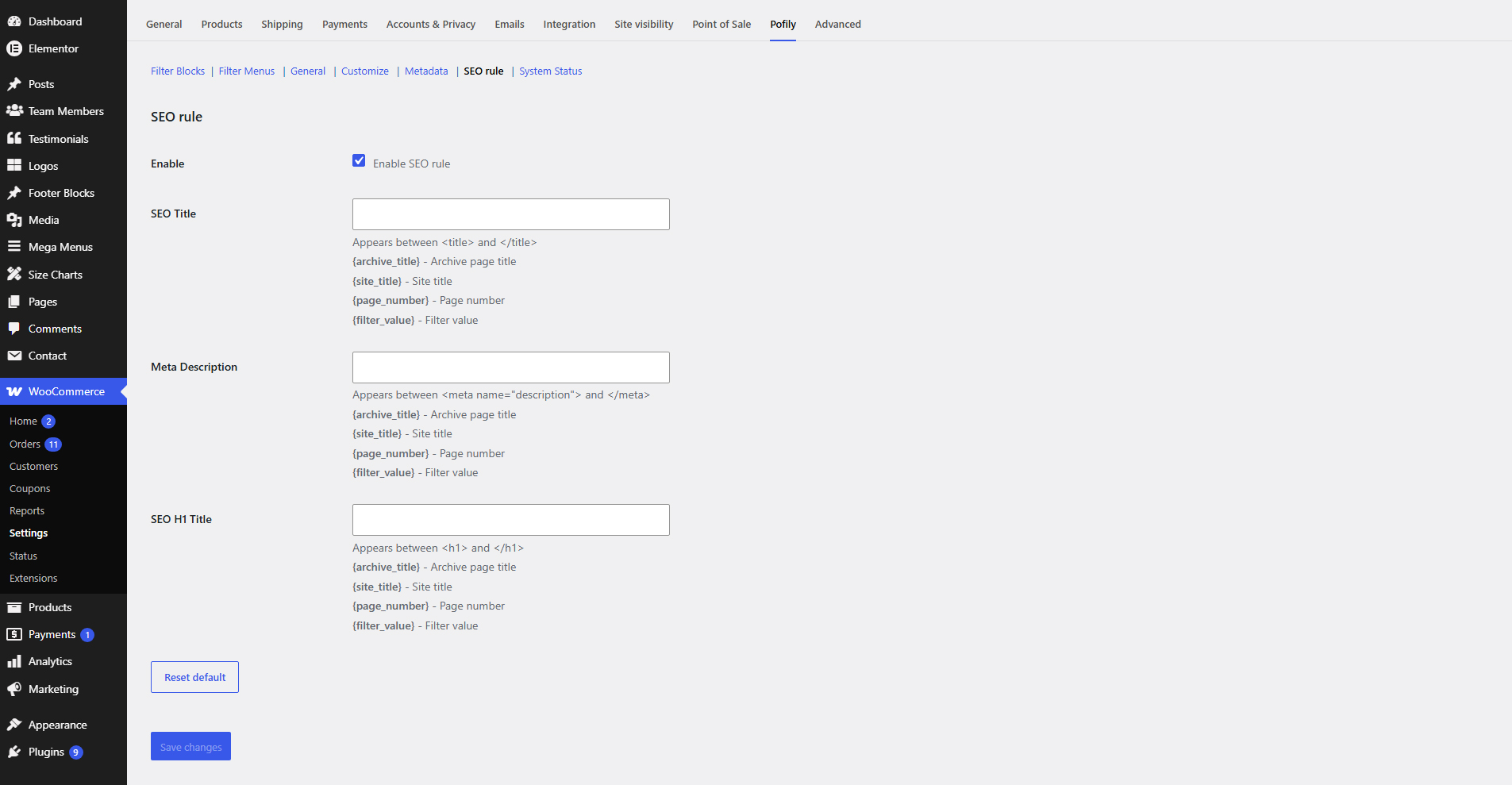
Task: Switch to the Advanced settings tab
Action: (837, 25)
